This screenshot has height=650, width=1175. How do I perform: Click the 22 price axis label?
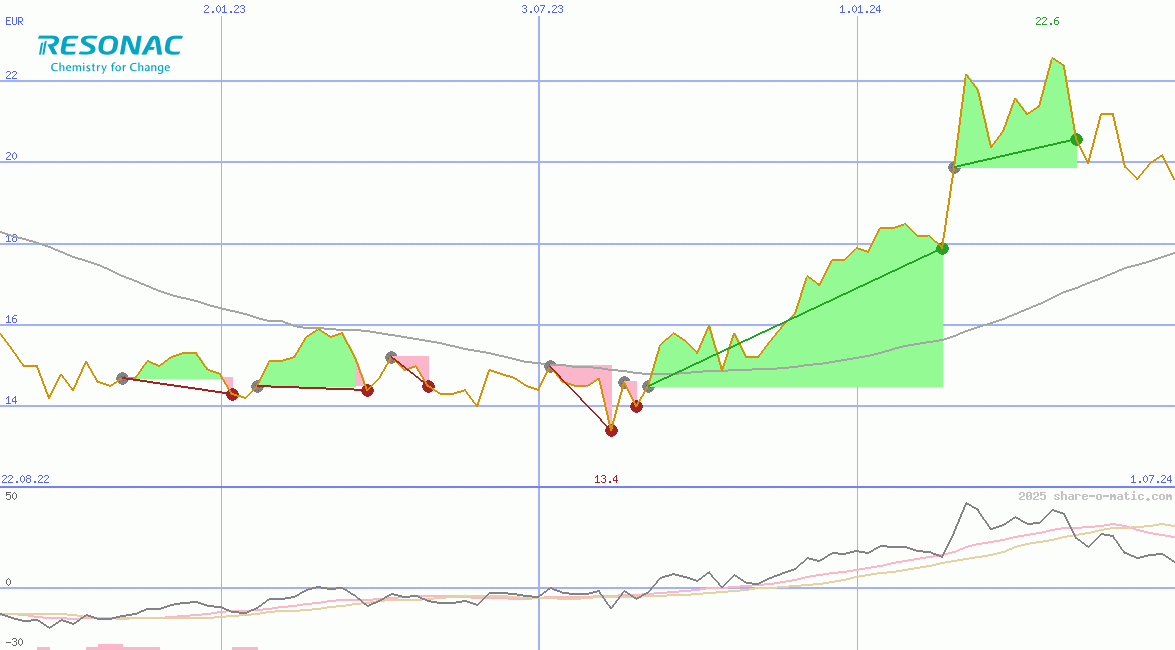pos(11,75)
